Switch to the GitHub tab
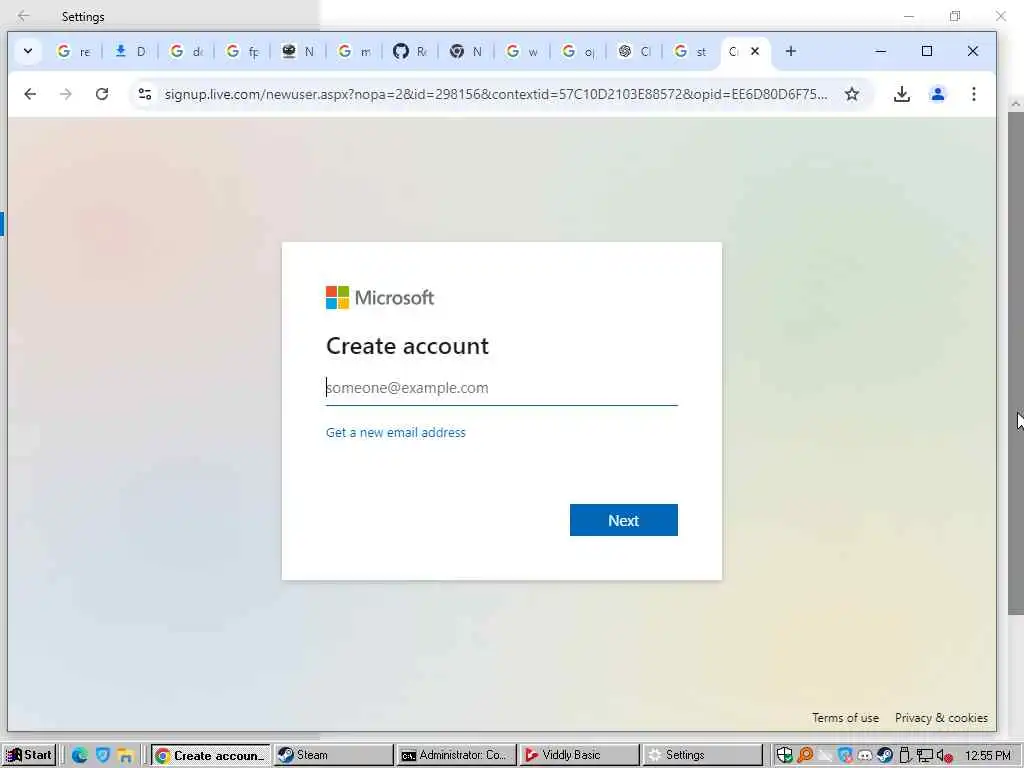Image resolution: width=1024 pixels, height=768 pixels. tap(409, 51)
